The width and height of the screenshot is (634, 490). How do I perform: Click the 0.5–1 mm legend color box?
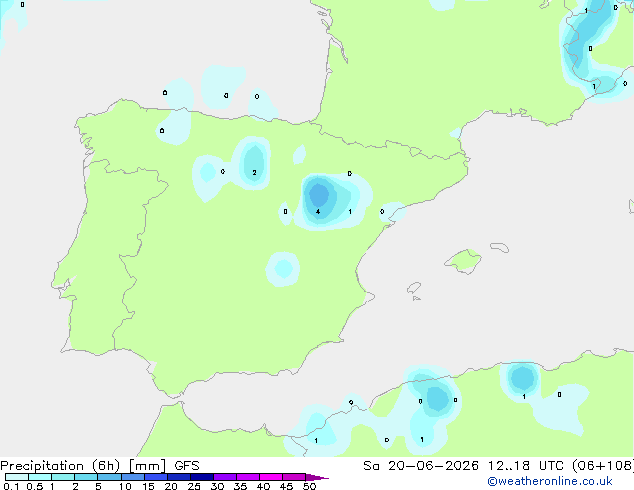point(40,477)
